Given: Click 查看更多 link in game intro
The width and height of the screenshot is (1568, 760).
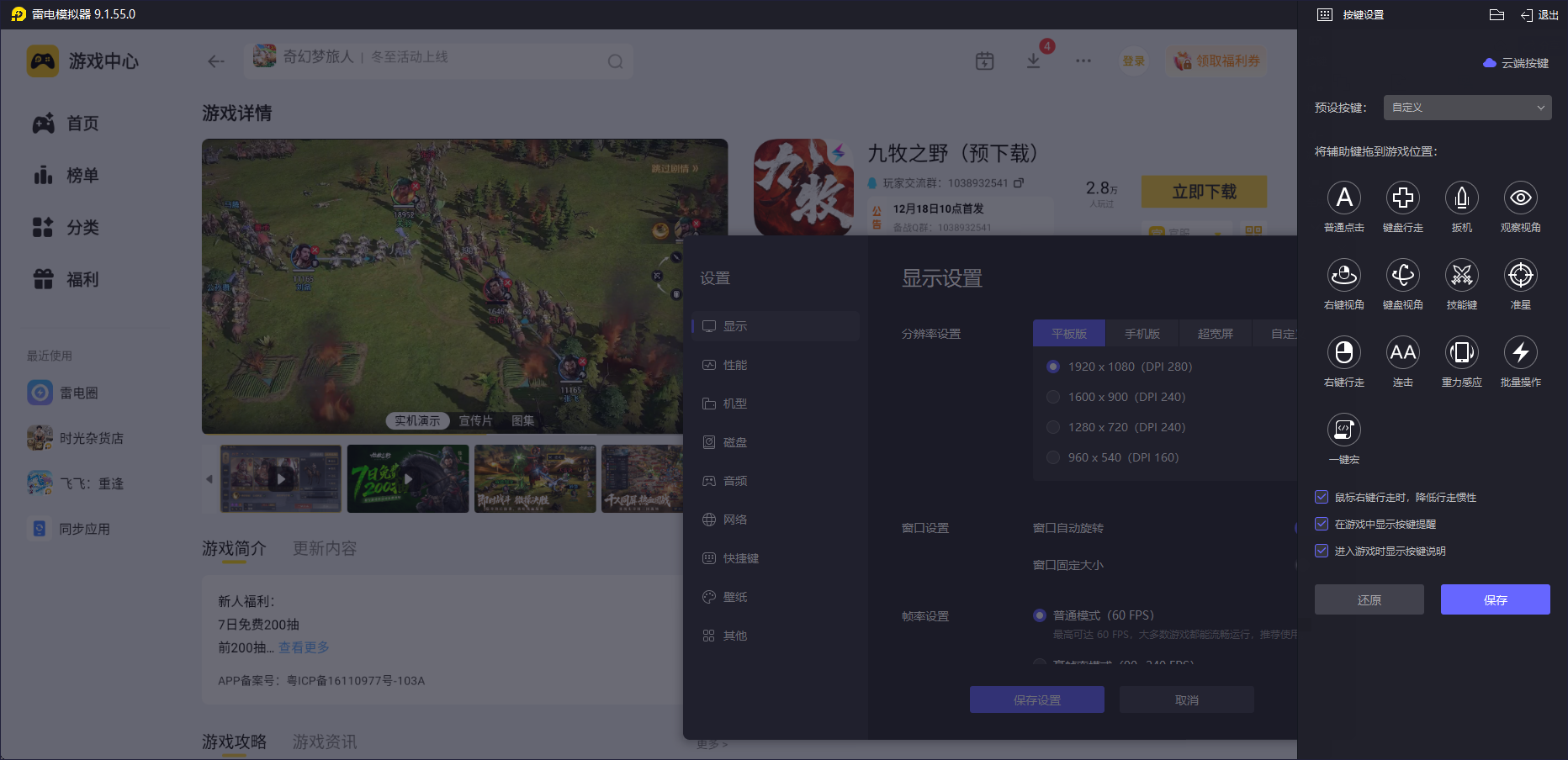Looking at the screenshot, I should [x=304, y=647].
